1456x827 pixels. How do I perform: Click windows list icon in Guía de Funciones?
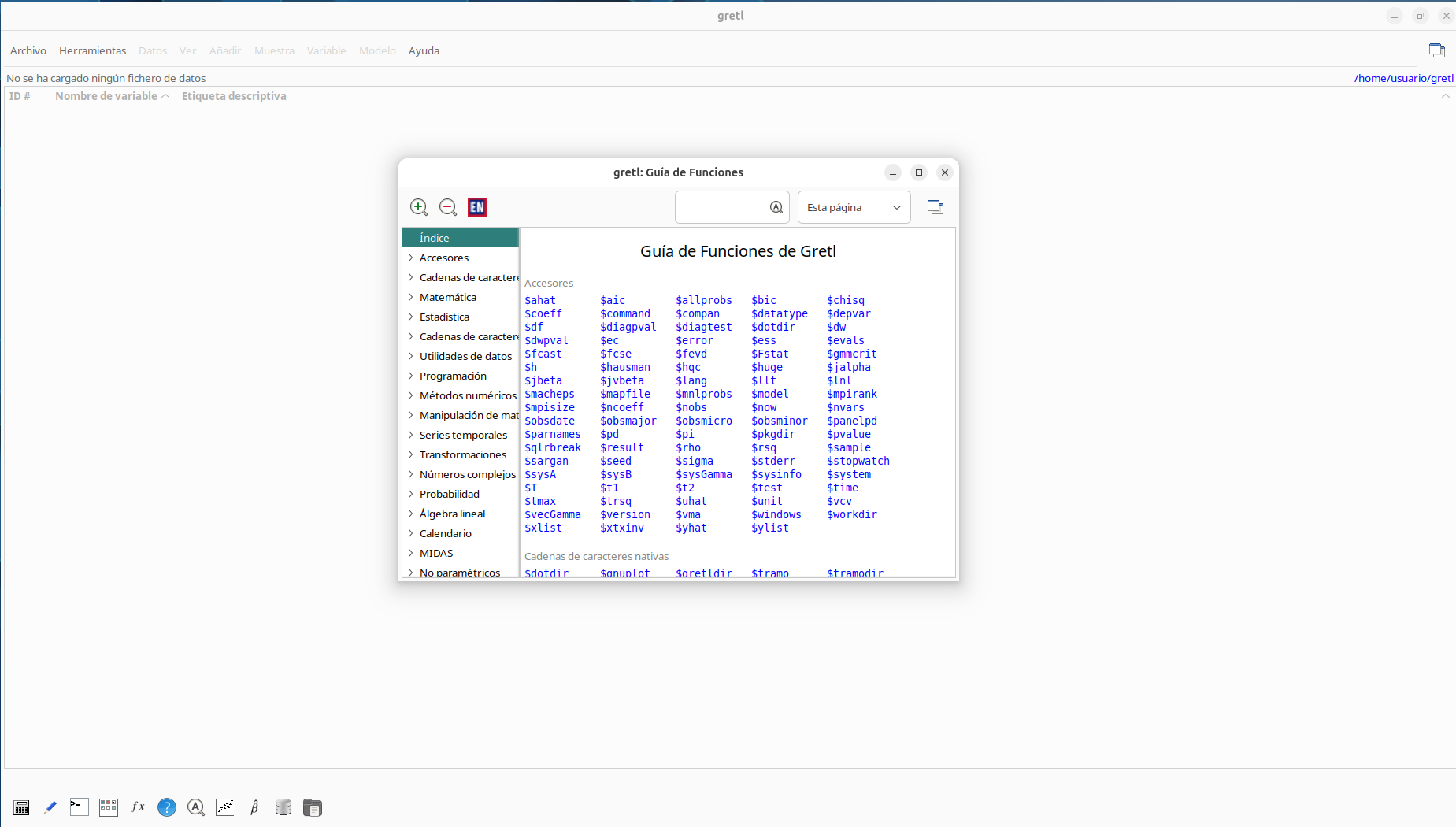pyautogui.click(x=935, y=207)
